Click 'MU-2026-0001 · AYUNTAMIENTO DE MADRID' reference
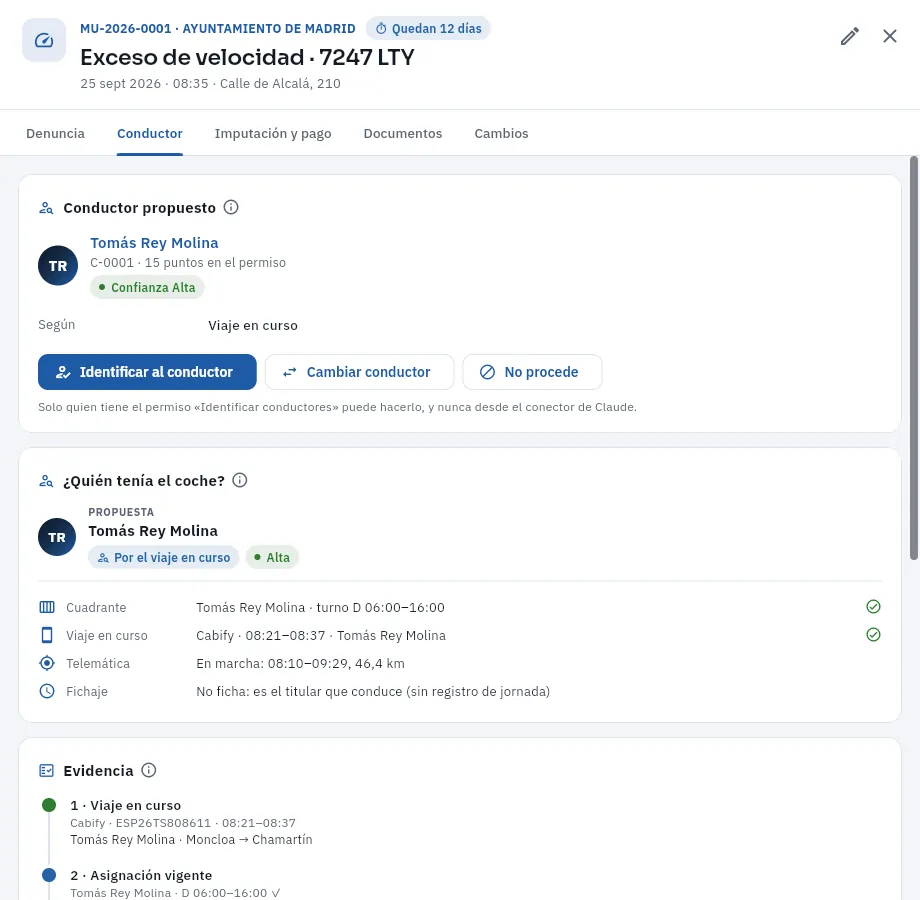This screenshot has height=900, width=920. (218, 28)
